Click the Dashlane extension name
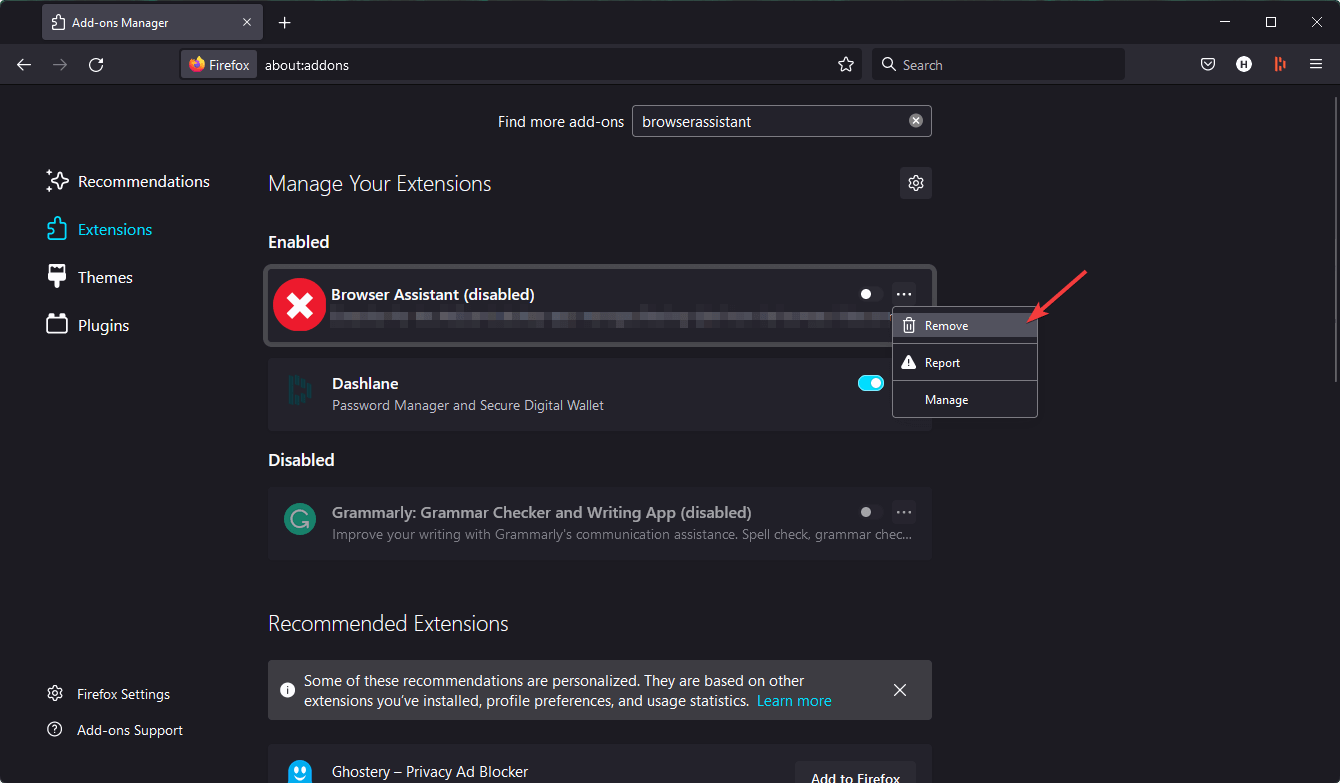The width and height of the screenshot is (1340, 783). click(365, 383)
